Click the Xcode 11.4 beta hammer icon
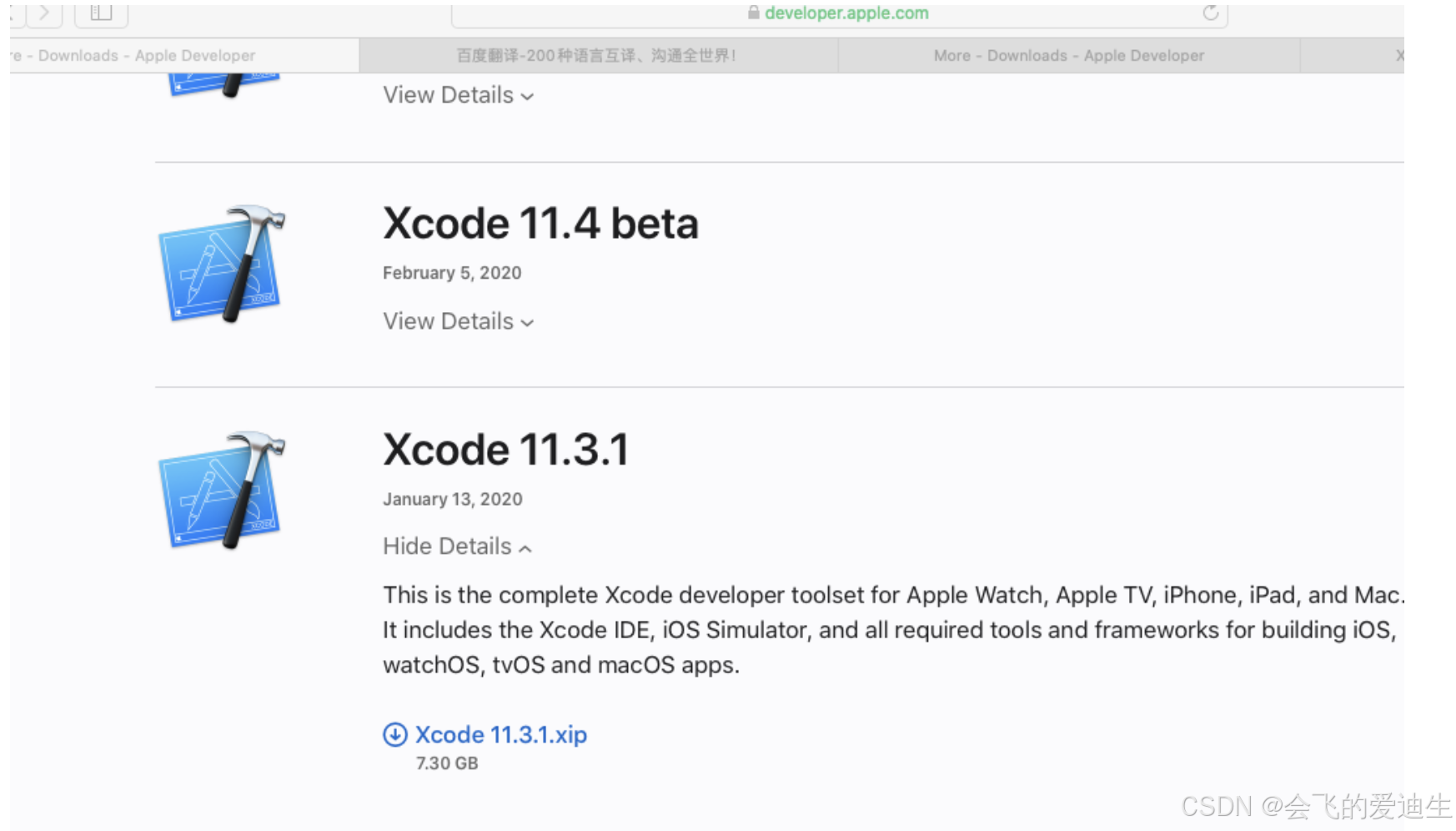The height and width of the screenshot is (831, 1456). pos(222,264)
